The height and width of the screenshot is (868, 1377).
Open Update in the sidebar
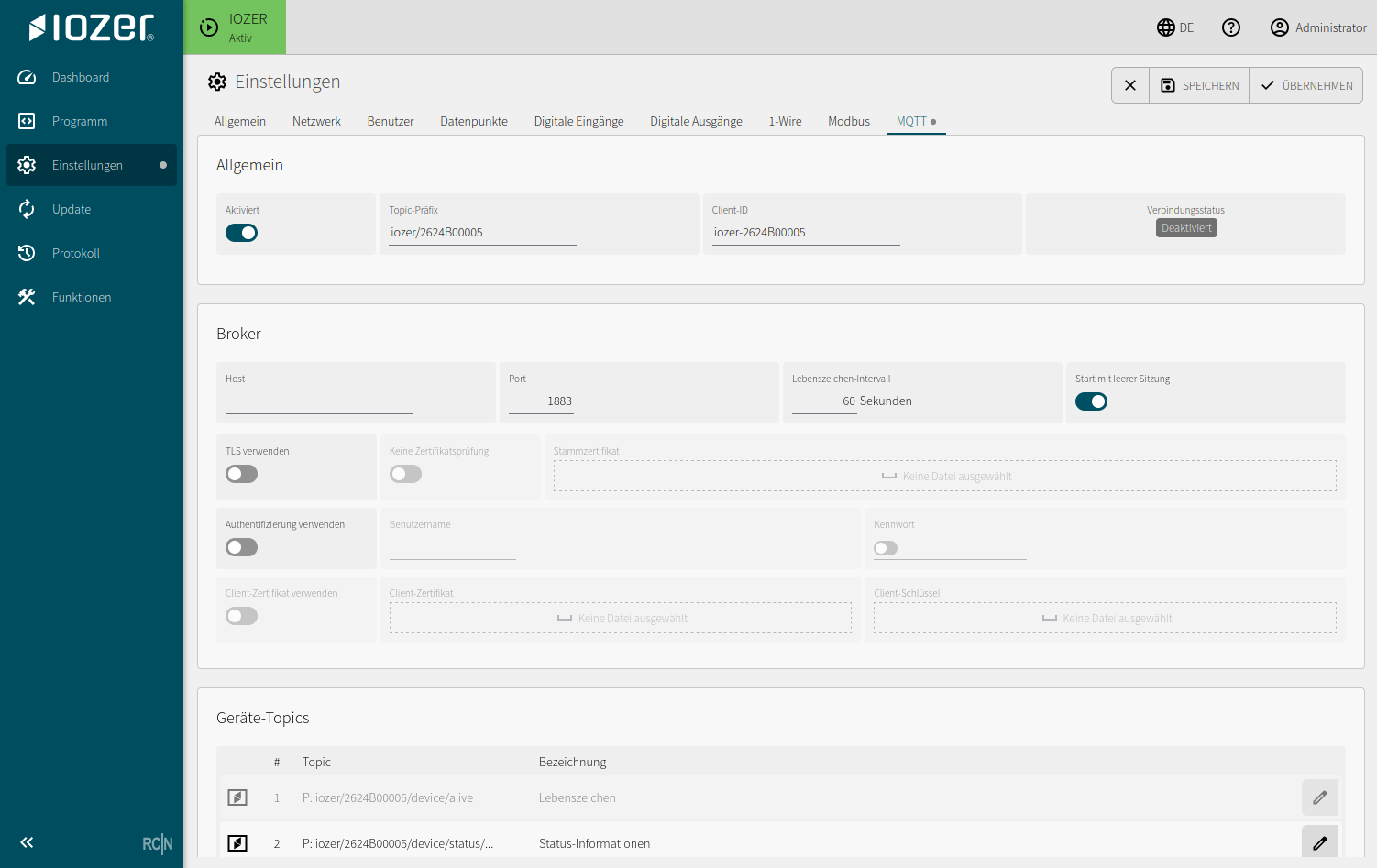click(92, 209)
